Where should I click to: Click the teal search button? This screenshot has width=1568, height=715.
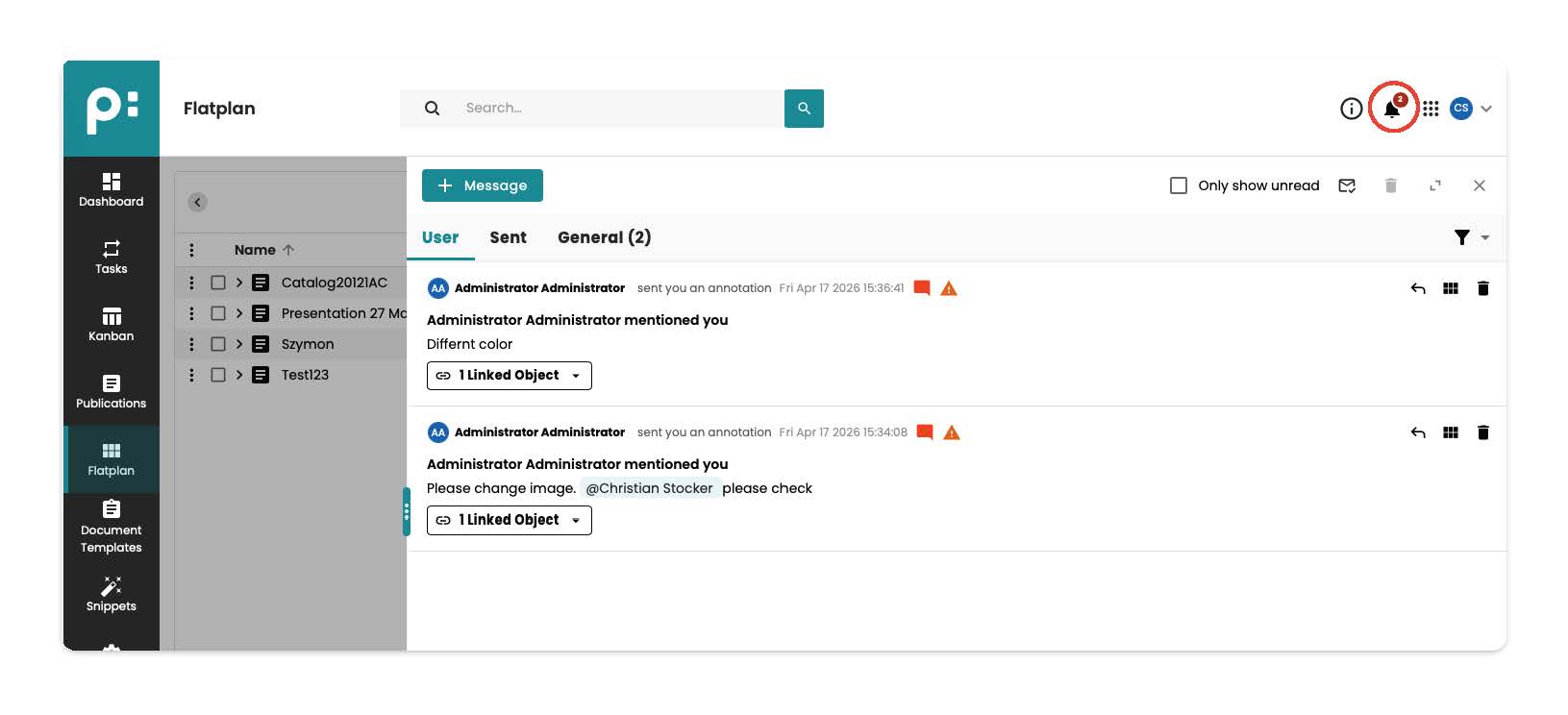(x=804, y=109)
